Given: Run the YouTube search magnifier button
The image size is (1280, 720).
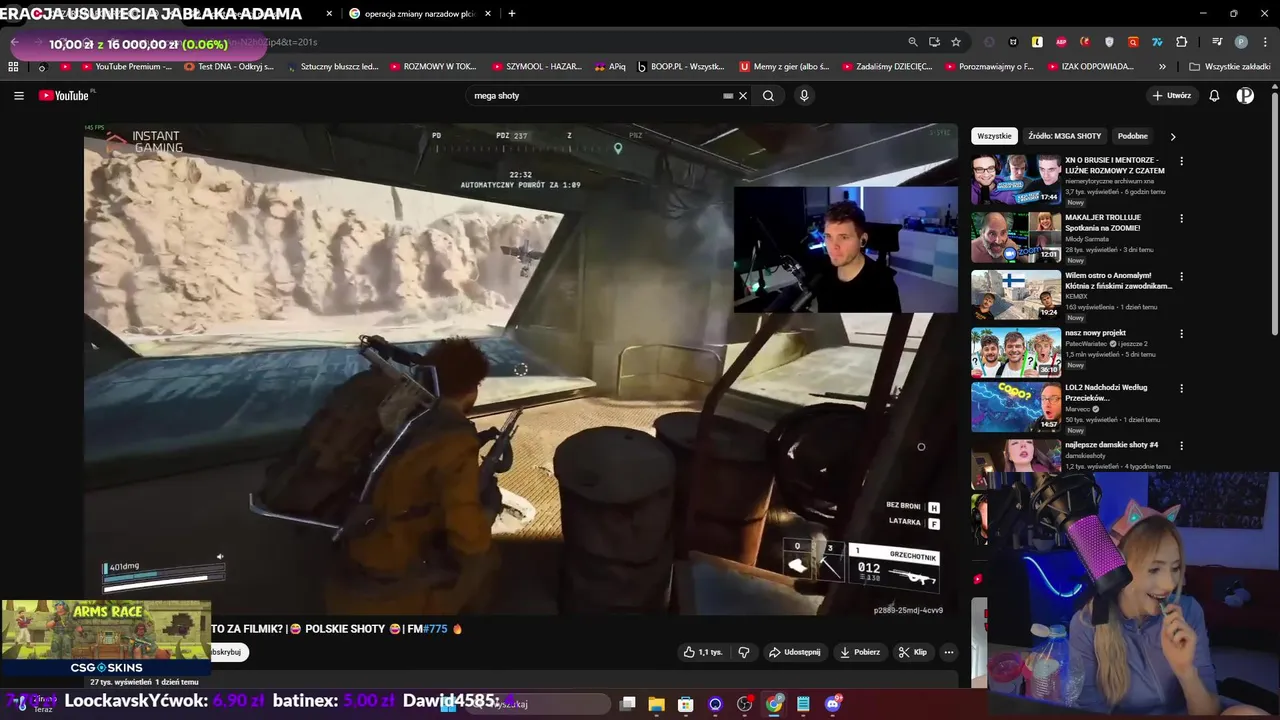Looking at the screenshot, I should coord(768,96).
